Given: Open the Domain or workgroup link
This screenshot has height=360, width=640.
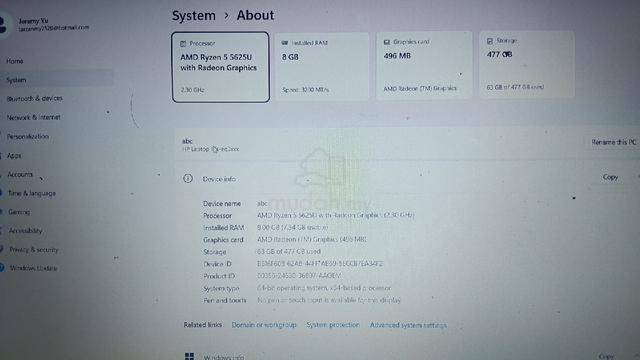Looking at the screenshot, I should tap(264, 325).
